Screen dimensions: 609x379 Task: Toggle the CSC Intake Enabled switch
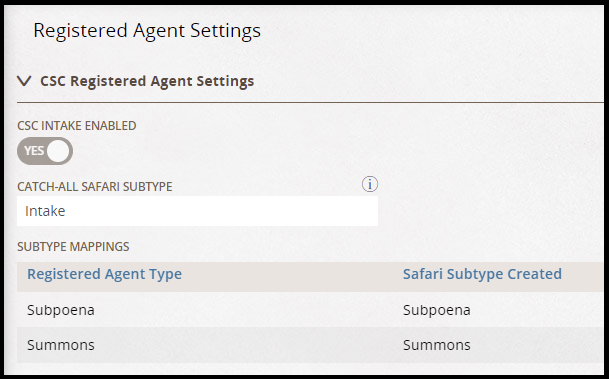click(45, 151)
